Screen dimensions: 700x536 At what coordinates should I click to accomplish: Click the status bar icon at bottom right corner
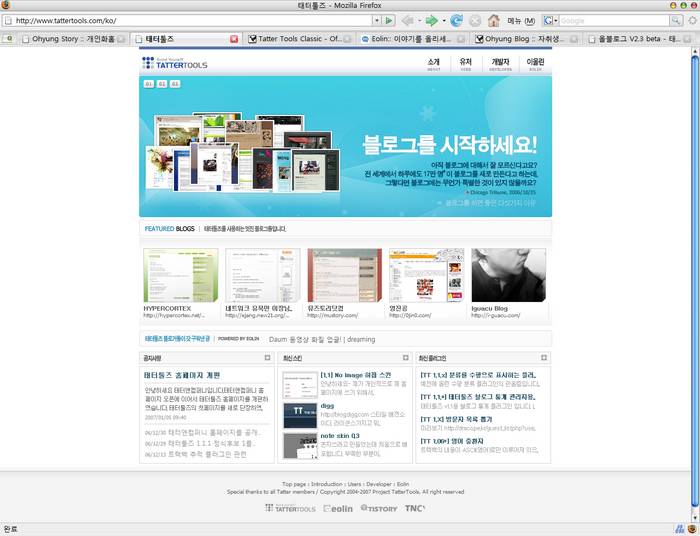click(x=692, y=530)
